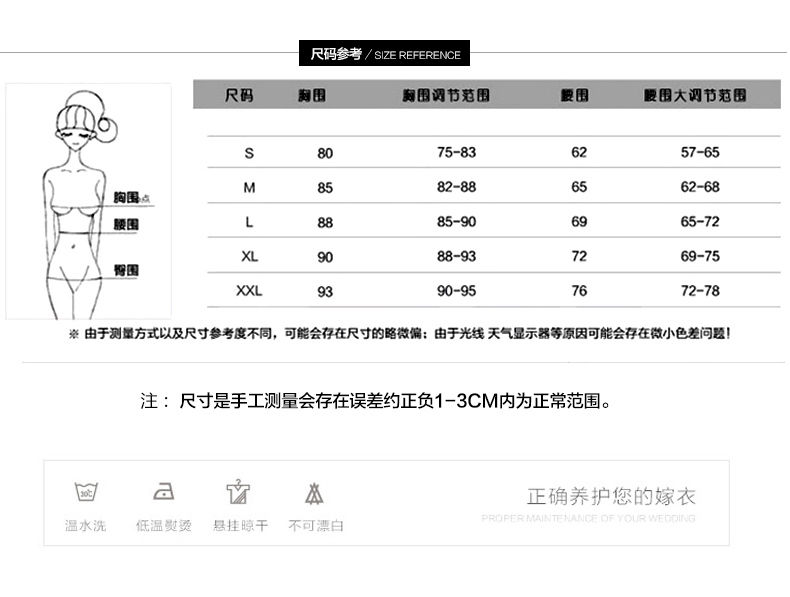Image resolution: width=790 pixels, height=597 pixels.
Task: Click bust value 88 in L row
Action: tap(325, 223)
